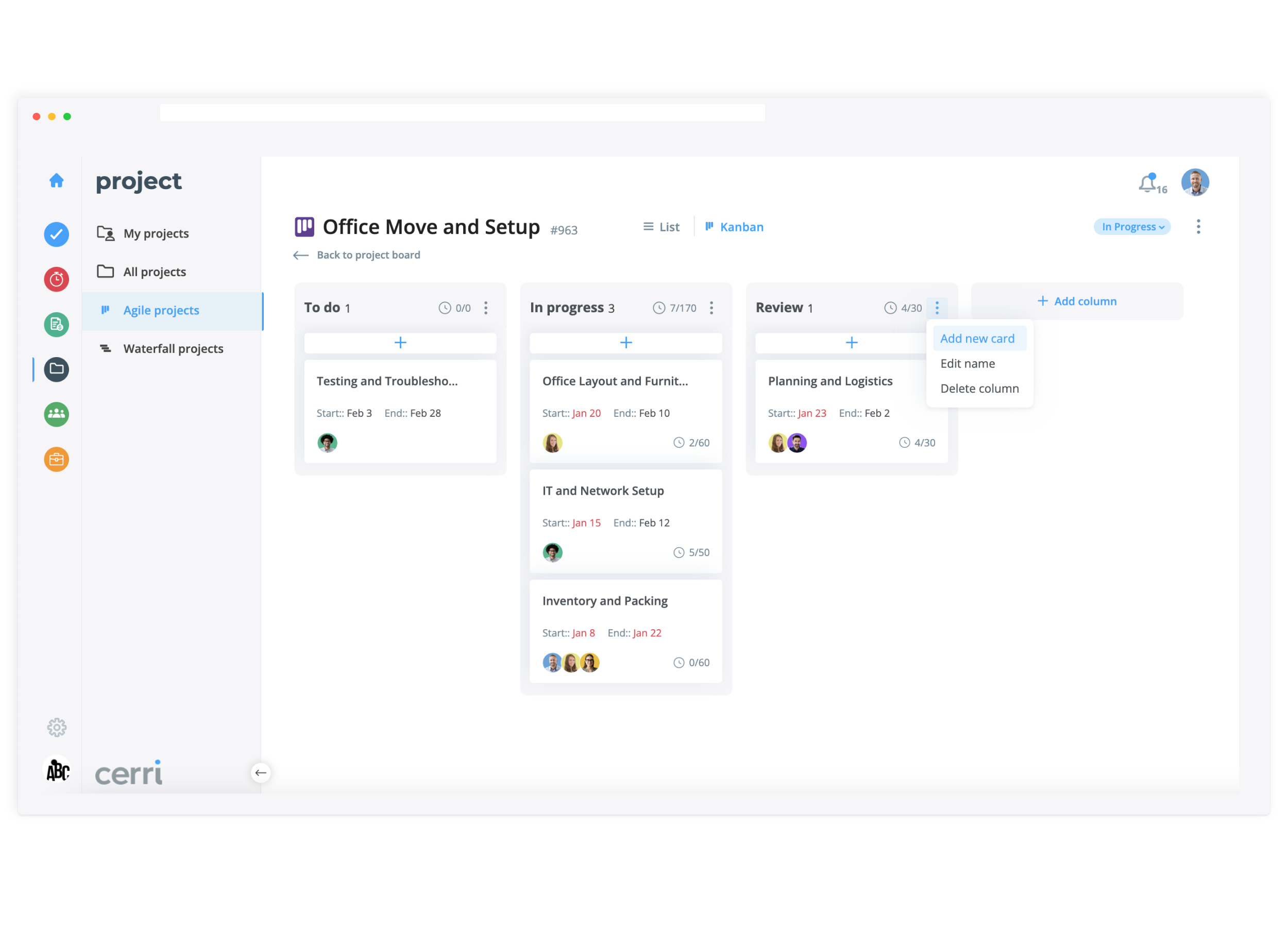Switch to Kanban view
This screenshot has height=945, width=1288.
734,227
